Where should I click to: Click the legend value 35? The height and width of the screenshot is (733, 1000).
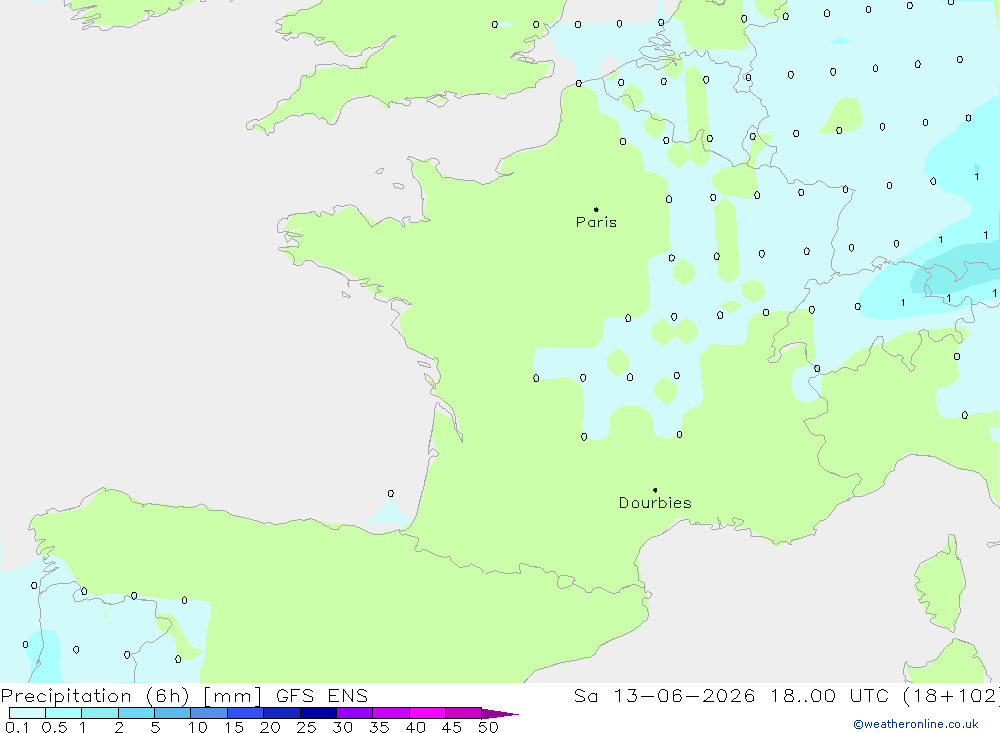[x=379, y=727]
